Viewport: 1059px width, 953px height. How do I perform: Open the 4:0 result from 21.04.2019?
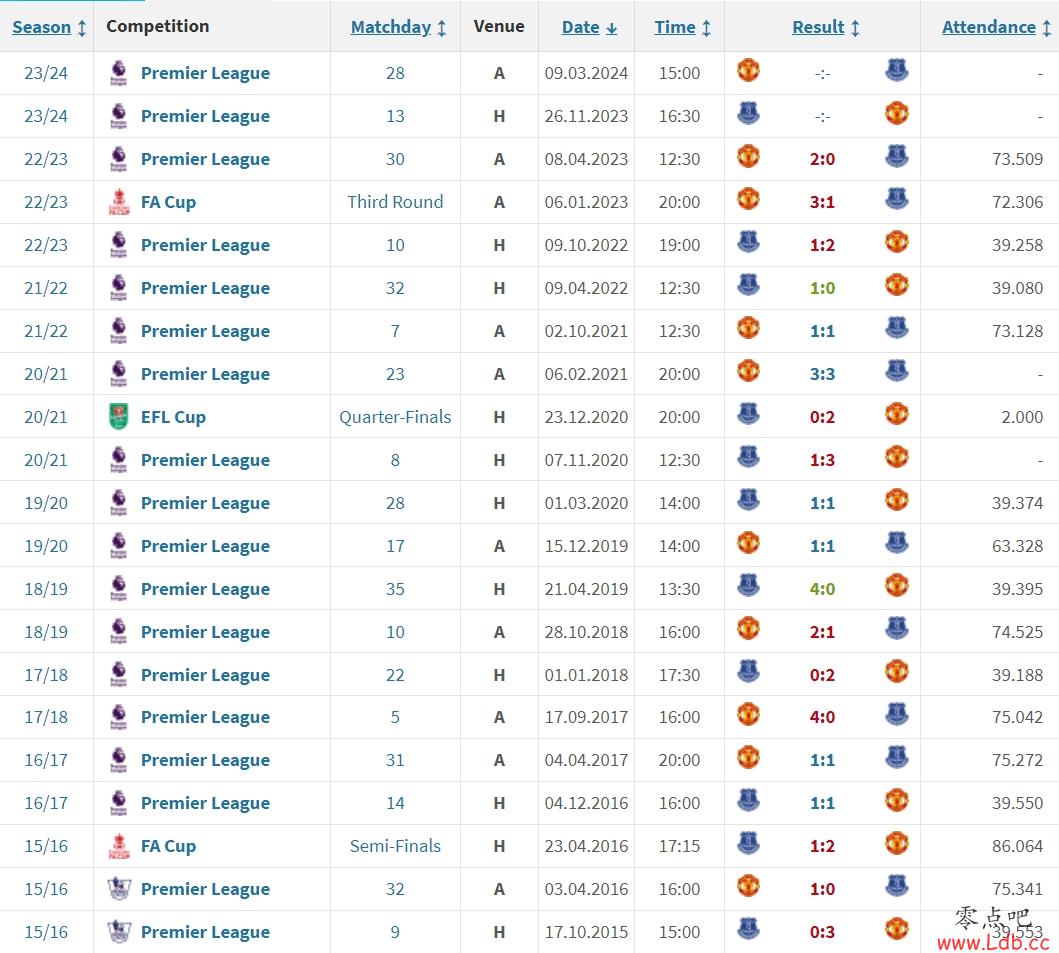[822, 589]
